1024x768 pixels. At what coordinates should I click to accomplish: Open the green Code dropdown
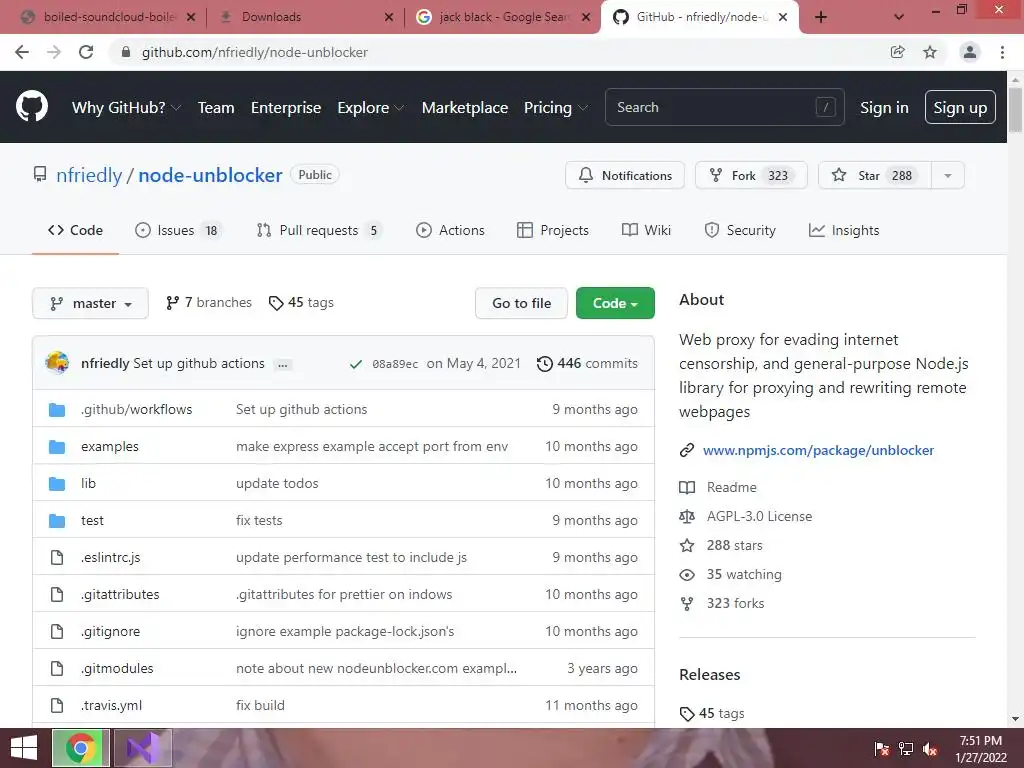615,303
